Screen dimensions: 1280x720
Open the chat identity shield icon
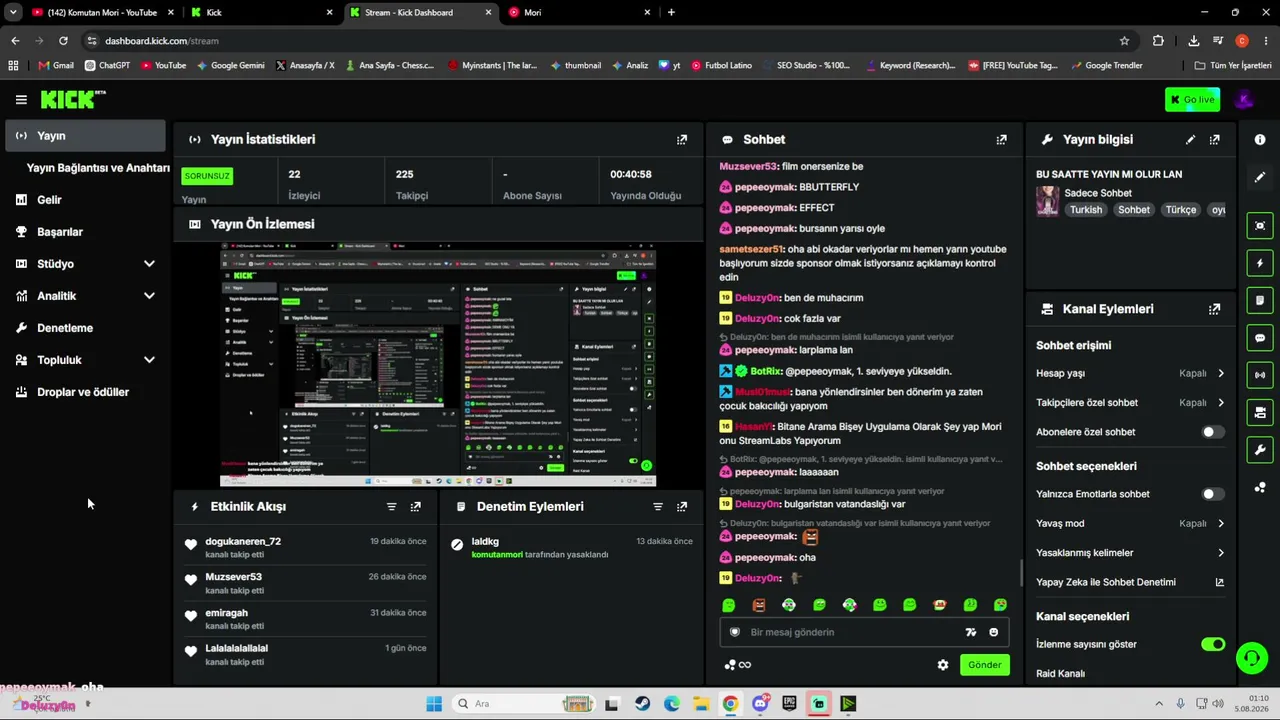click(735, 632)
